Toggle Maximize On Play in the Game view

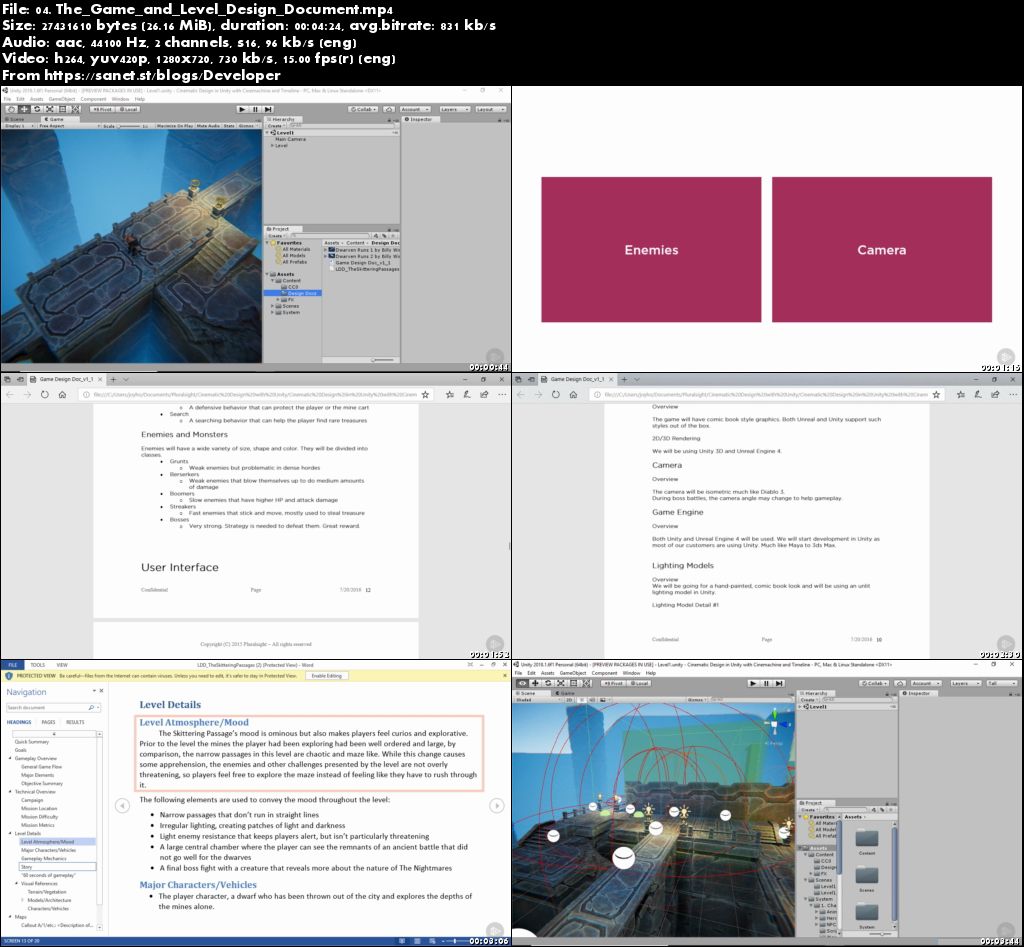(x=174, y=125)
